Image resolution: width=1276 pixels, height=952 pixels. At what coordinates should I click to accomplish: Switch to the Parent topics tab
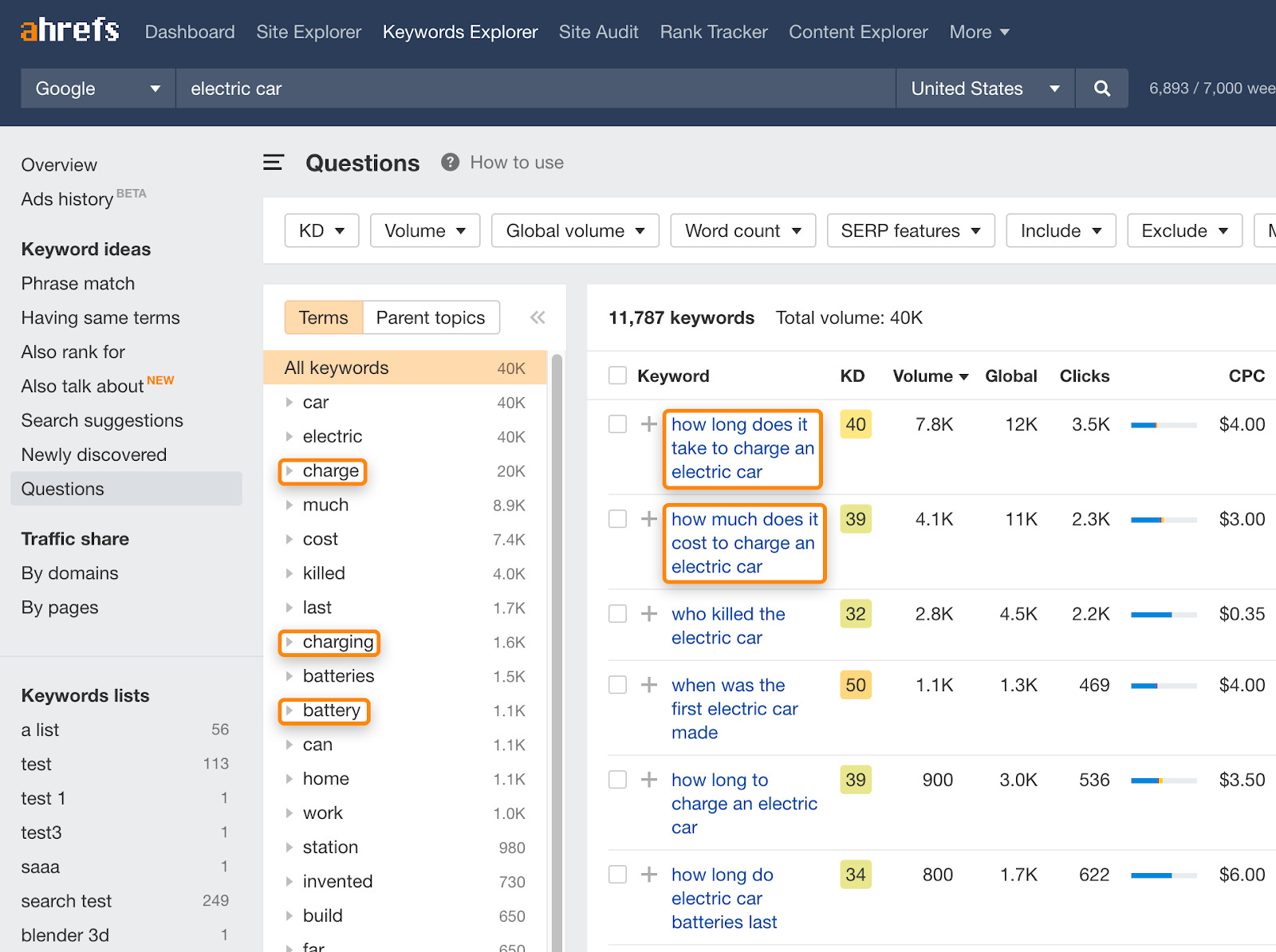pyautogui.click(x=431, y=317)
